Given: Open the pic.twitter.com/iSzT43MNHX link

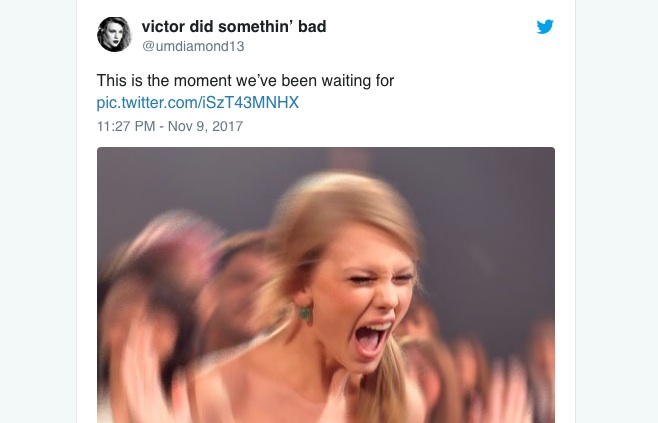Looking at the screenshot, I should click(198, 102).
